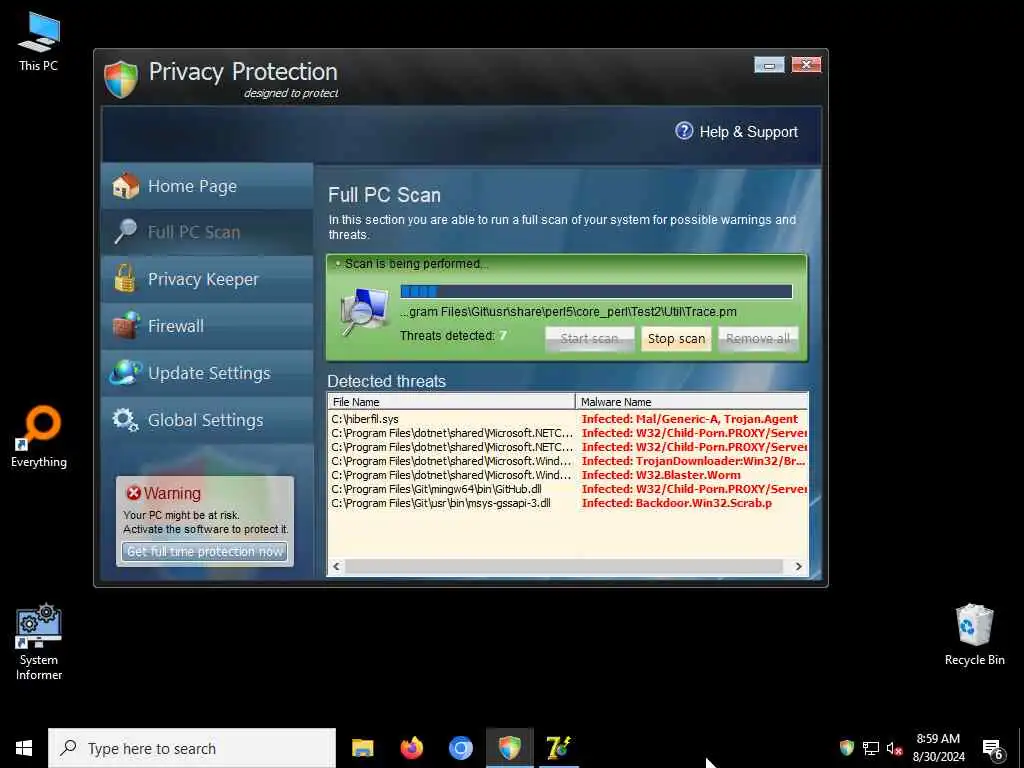Click the magnifier icon beside Full PC Scan
The width and height of the screenshot is (1024, 768).
tap(125, 232)
